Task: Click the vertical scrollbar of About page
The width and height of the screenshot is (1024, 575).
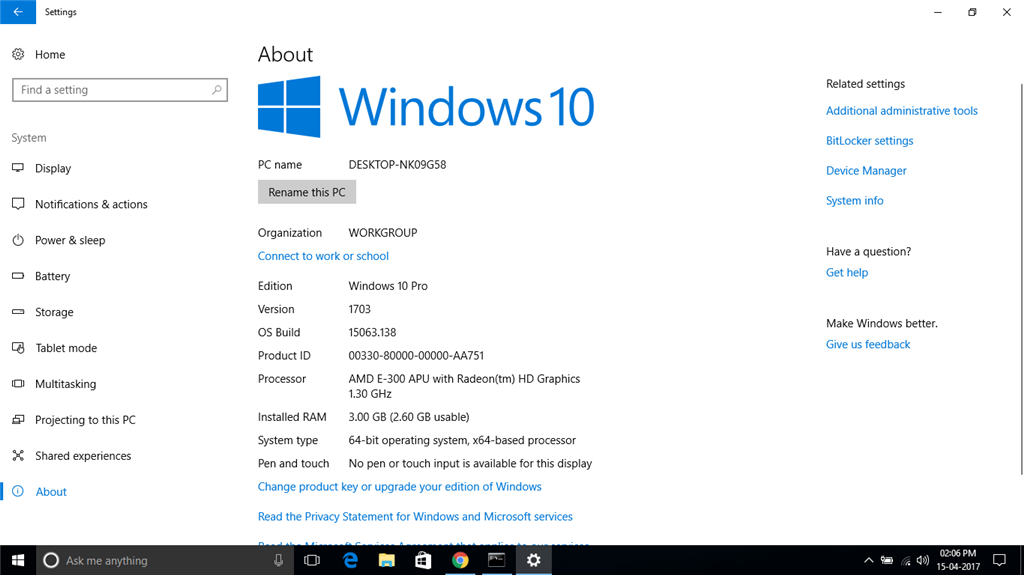Action: [1021, 280]
